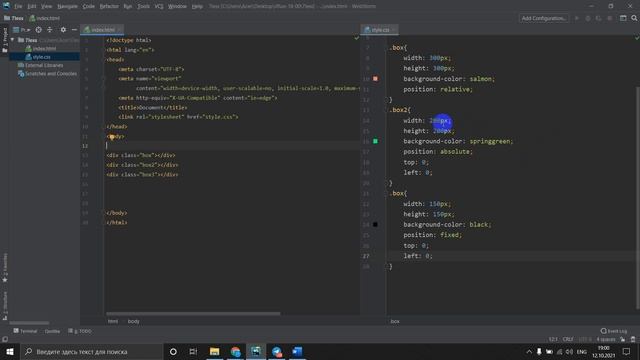Click the springgreen color swatch in gutter
Image resolution: width=640 pixels, height=360 pixels.
click(375, 141)
